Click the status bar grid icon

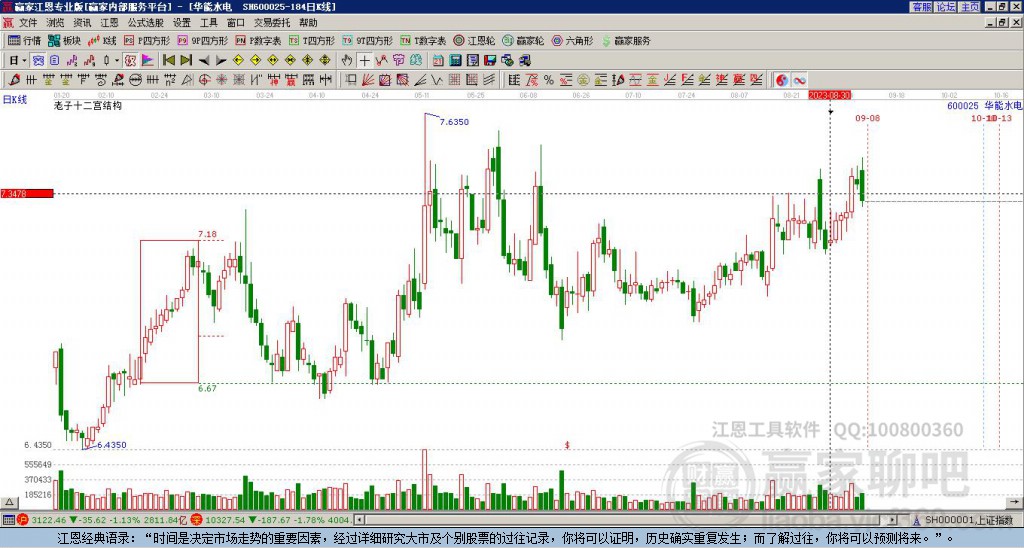[x=8, y=520]
